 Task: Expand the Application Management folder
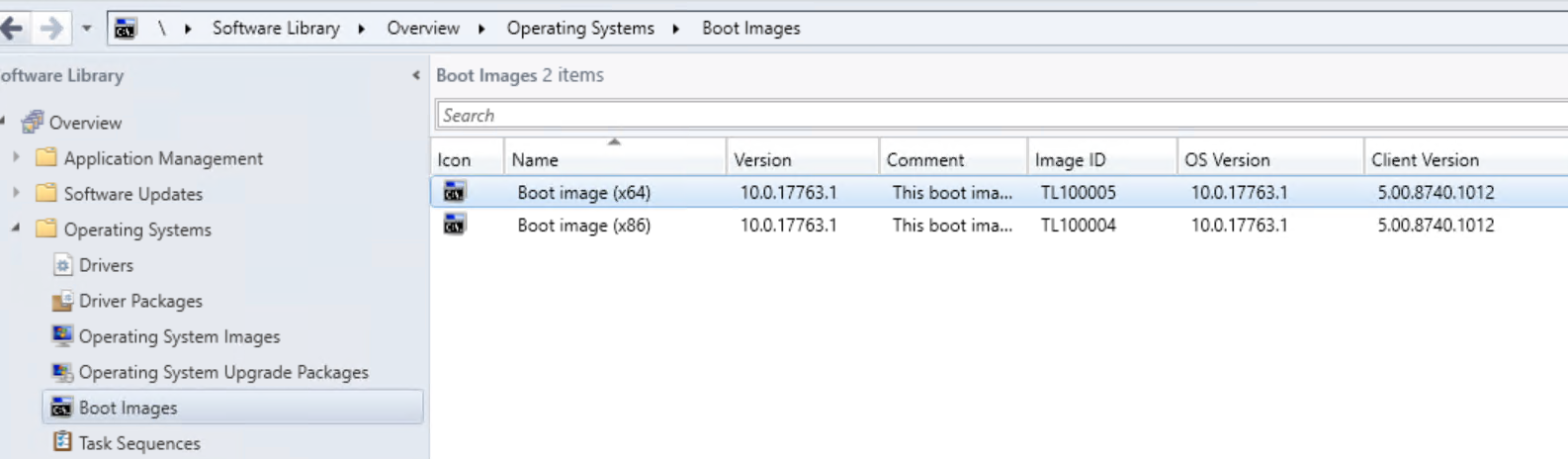(16, 157)
